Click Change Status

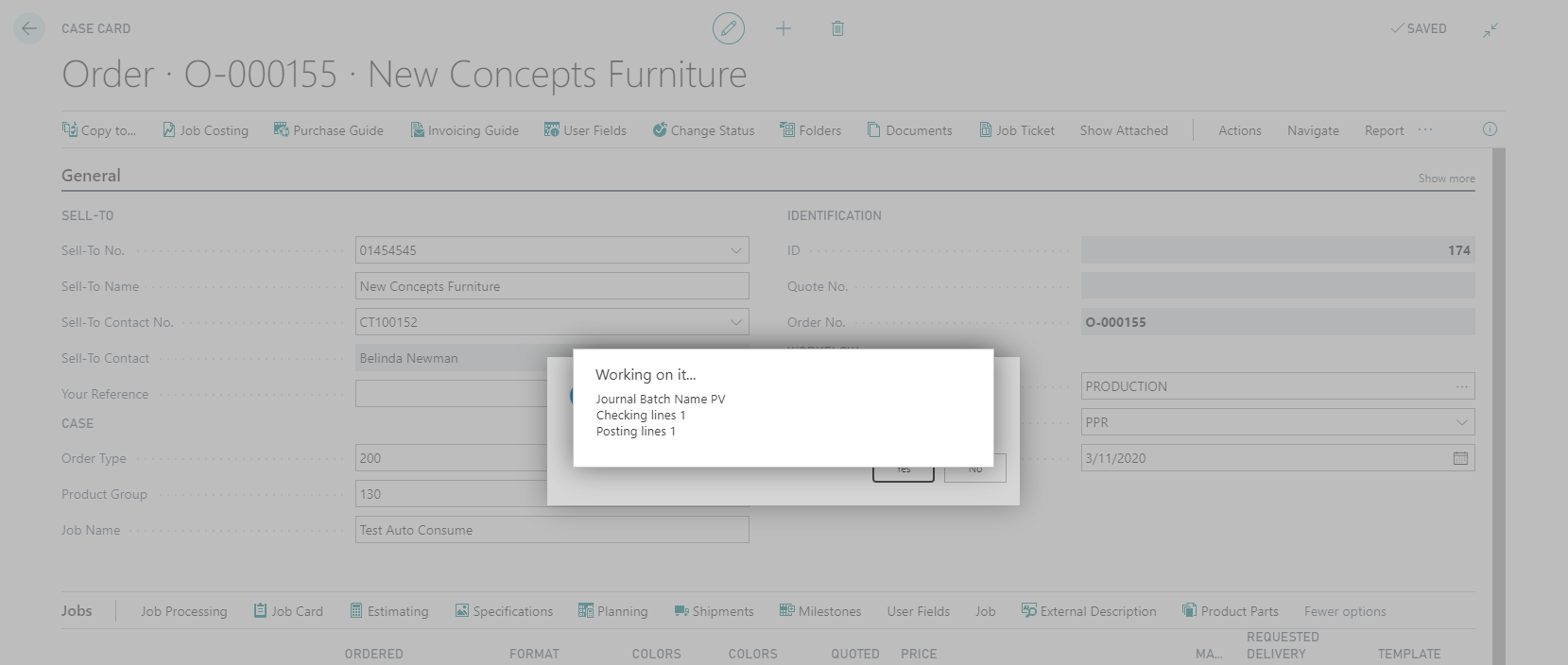(x=703, y=130)
